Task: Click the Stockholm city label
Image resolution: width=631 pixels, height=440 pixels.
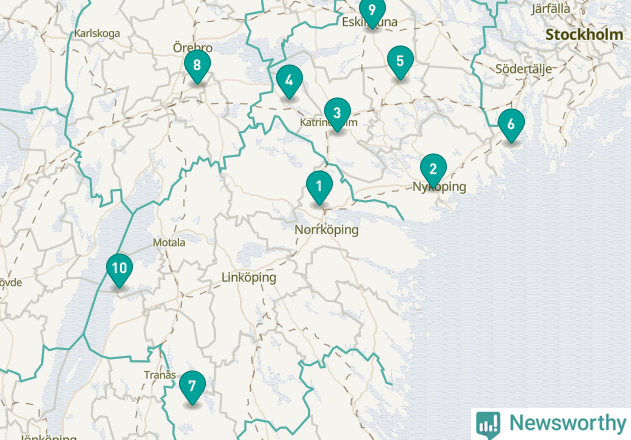Action: [x=584, y=35]
